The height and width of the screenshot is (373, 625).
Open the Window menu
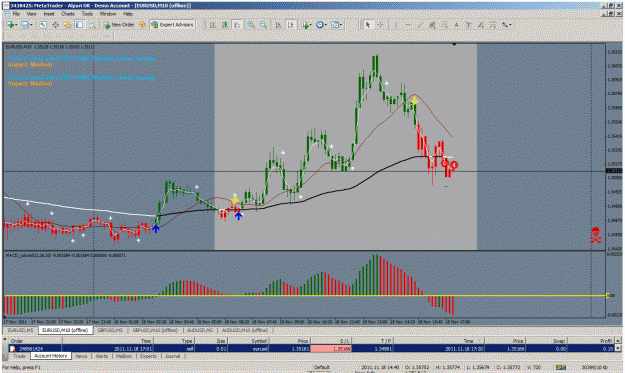pos(108,14)
